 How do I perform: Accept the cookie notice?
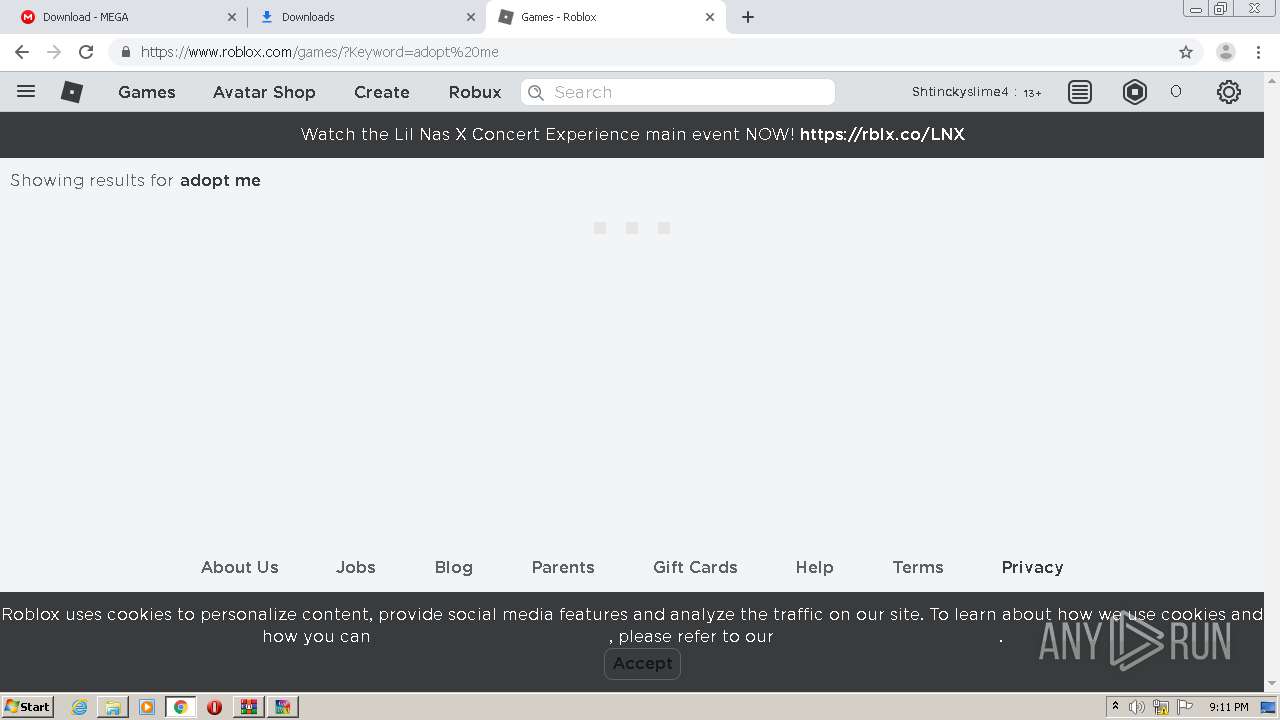[x=642, y=663]
